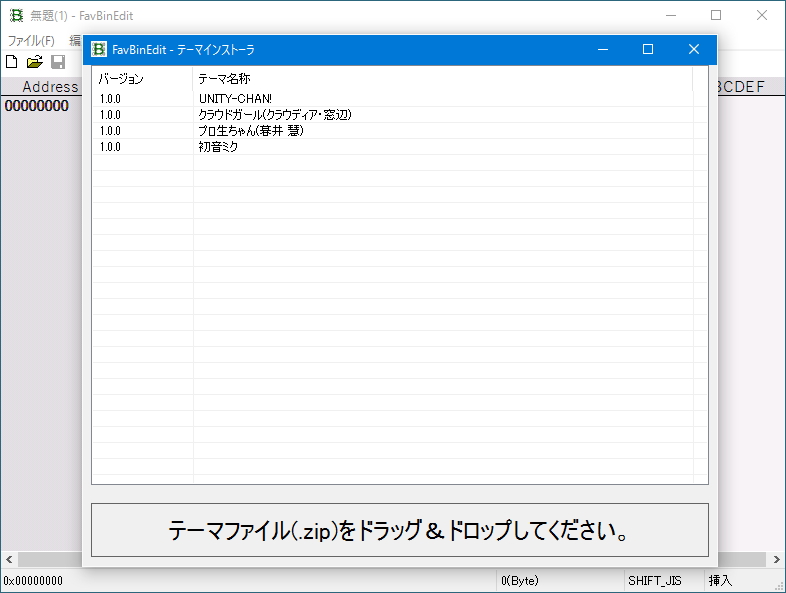Open the ファイル(F) menu
Screen dimensions: 786x593
31,41
